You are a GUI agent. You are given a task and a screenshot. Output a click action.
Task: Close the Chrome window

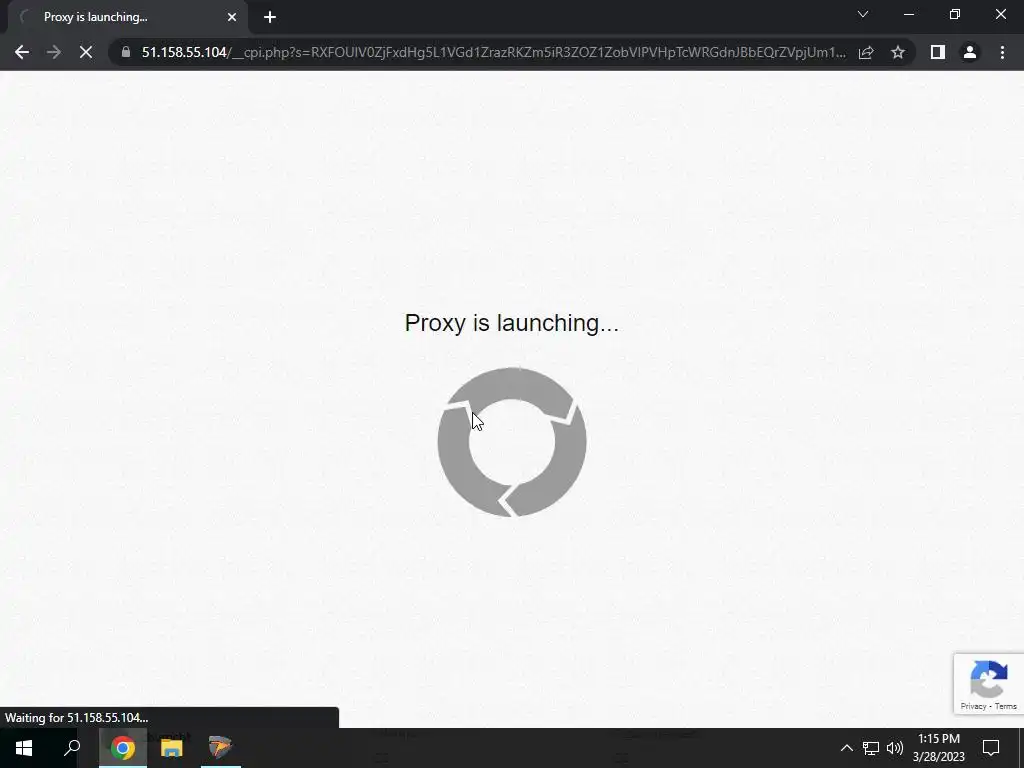coord(1000,14)
